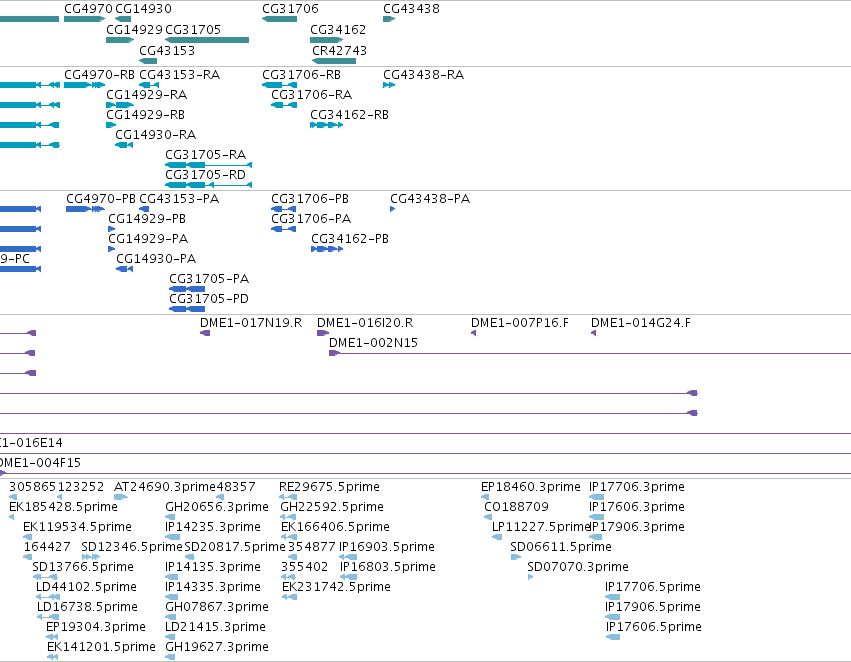Select the CG4970 gene label
This screenshot has height=662, width=851.
click(x=88, y=9)
